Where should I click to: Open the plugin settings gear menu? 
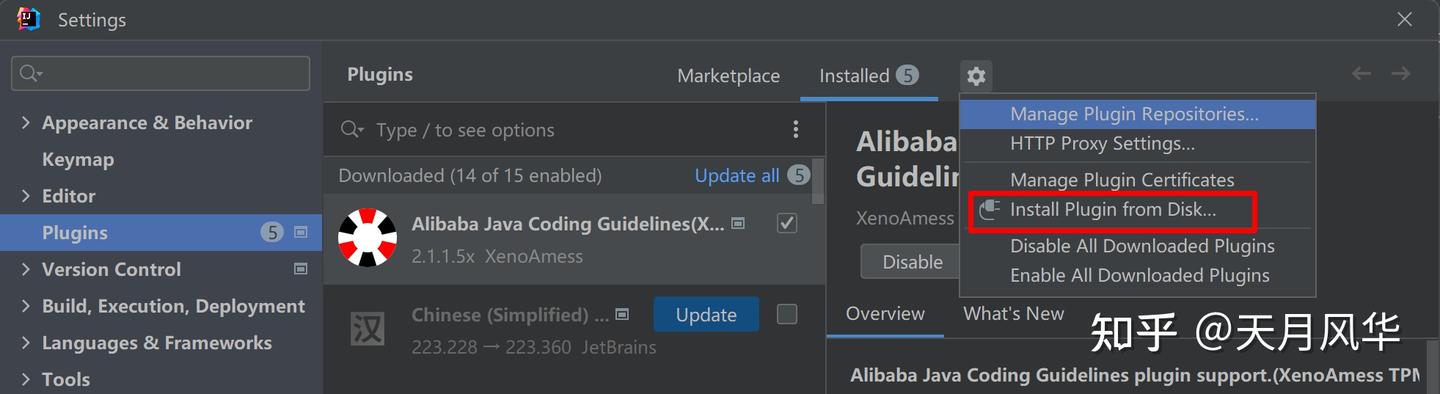pyautogui.click(x=976, y=75)
